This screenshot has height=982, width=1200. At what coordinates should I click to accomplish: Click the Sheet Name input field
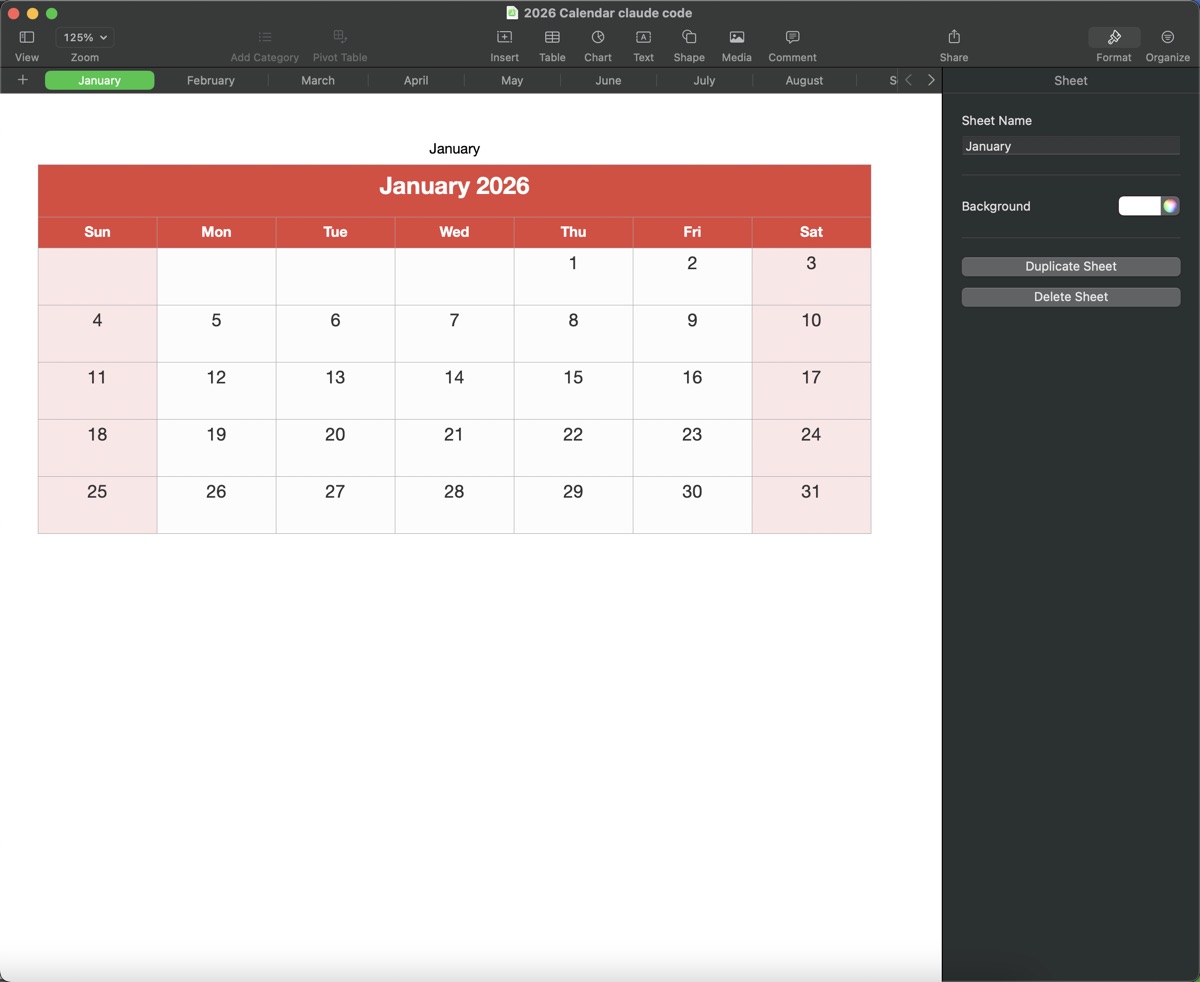click(1071, 146)
